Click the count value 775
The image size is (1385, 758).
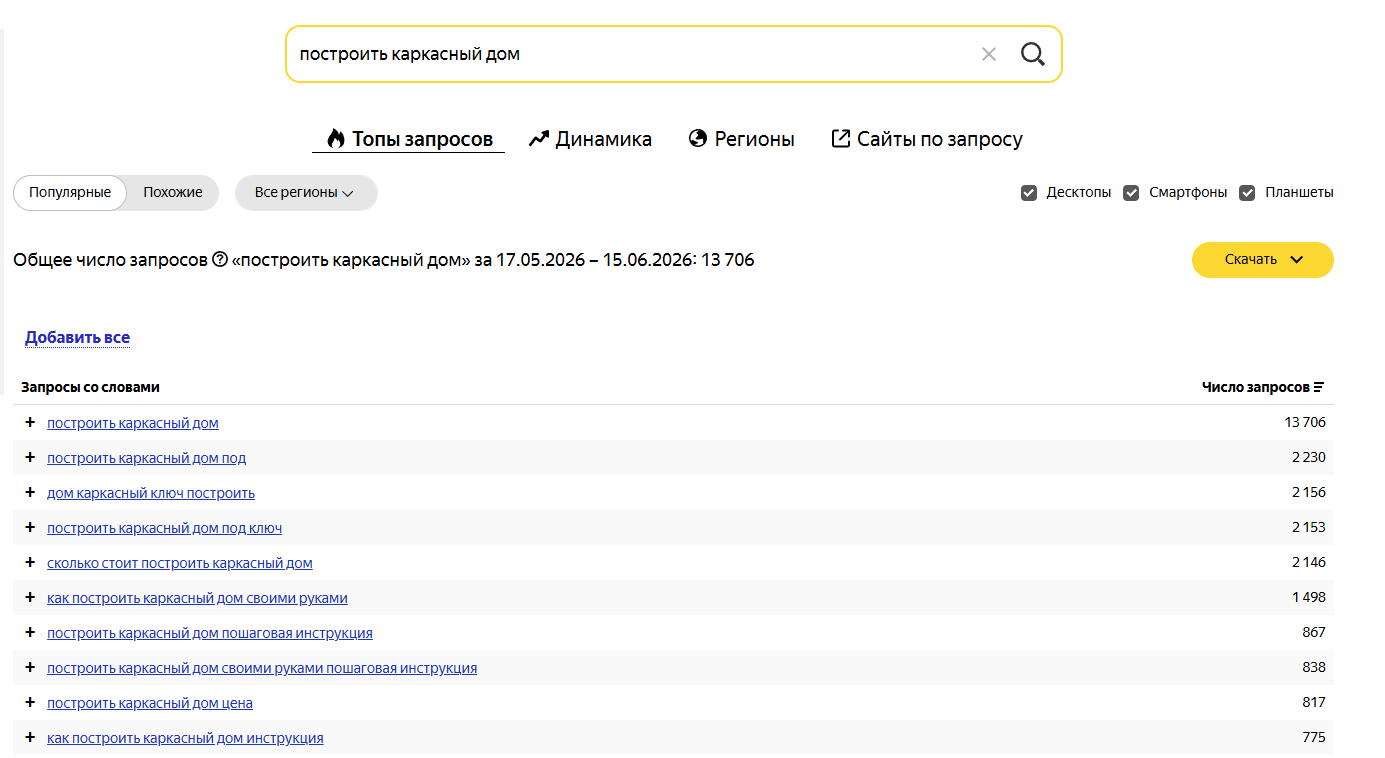(1314, 737)
